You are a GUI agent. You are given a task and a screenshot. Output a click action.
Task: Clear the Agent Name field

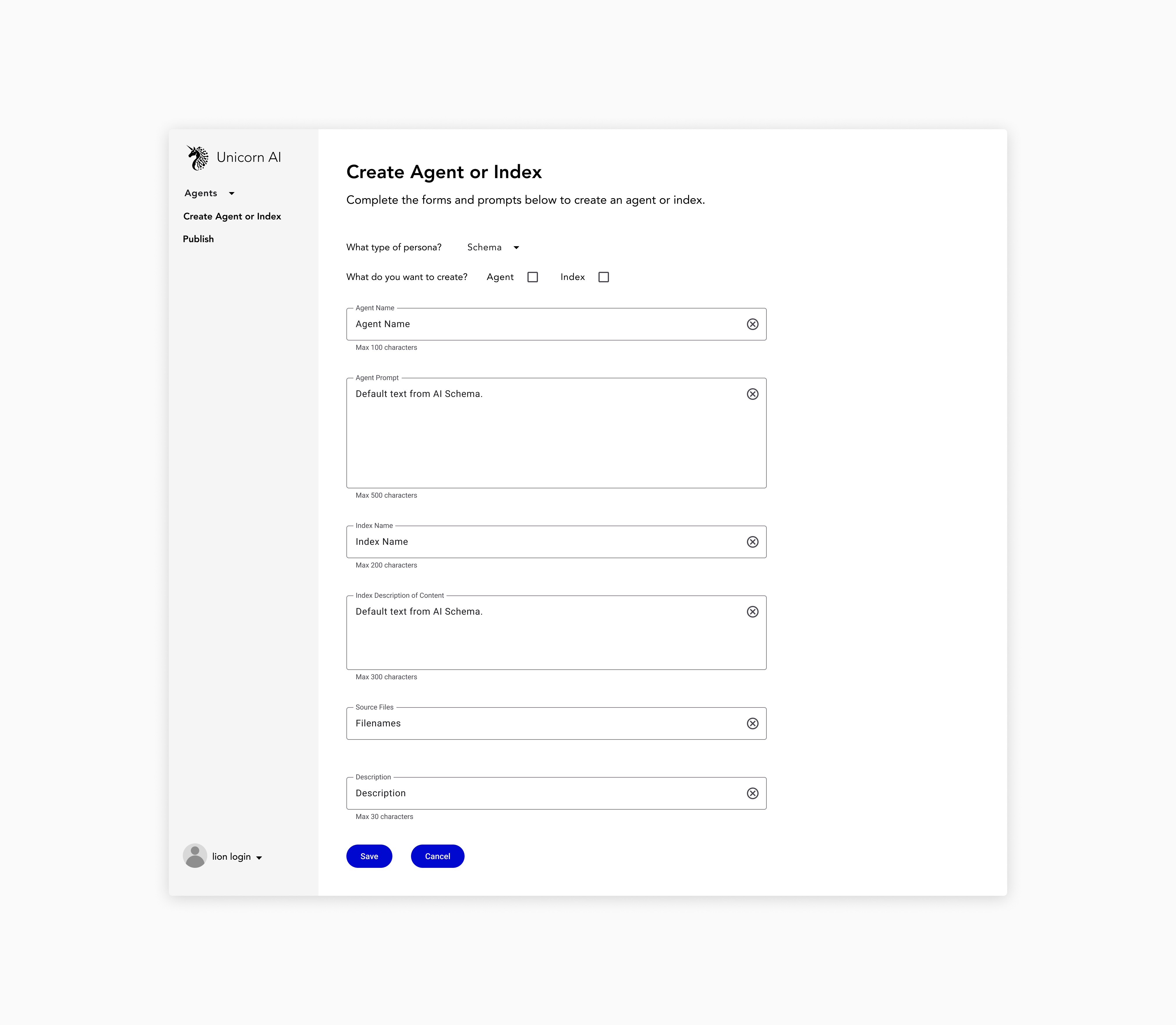pyautogui.click(x=752, y=324)
